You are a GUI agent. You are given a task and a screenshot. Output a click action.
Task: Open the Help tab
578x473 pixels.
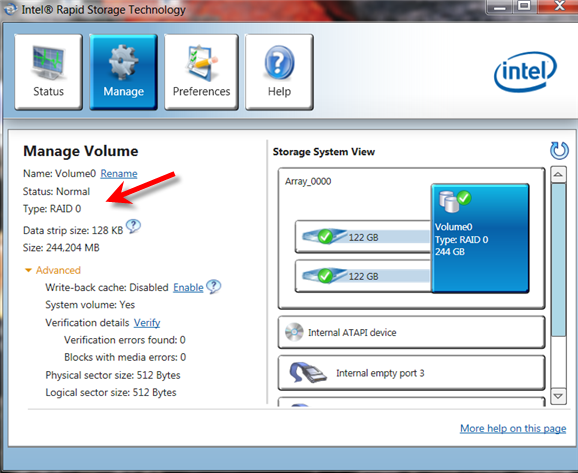tap(279, 72)
